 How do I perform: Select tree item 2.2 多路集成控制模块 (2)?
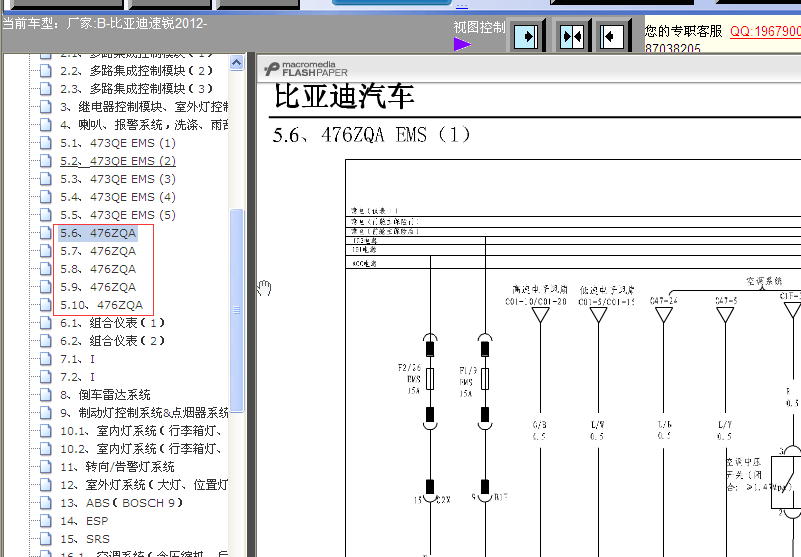point(136,71)
